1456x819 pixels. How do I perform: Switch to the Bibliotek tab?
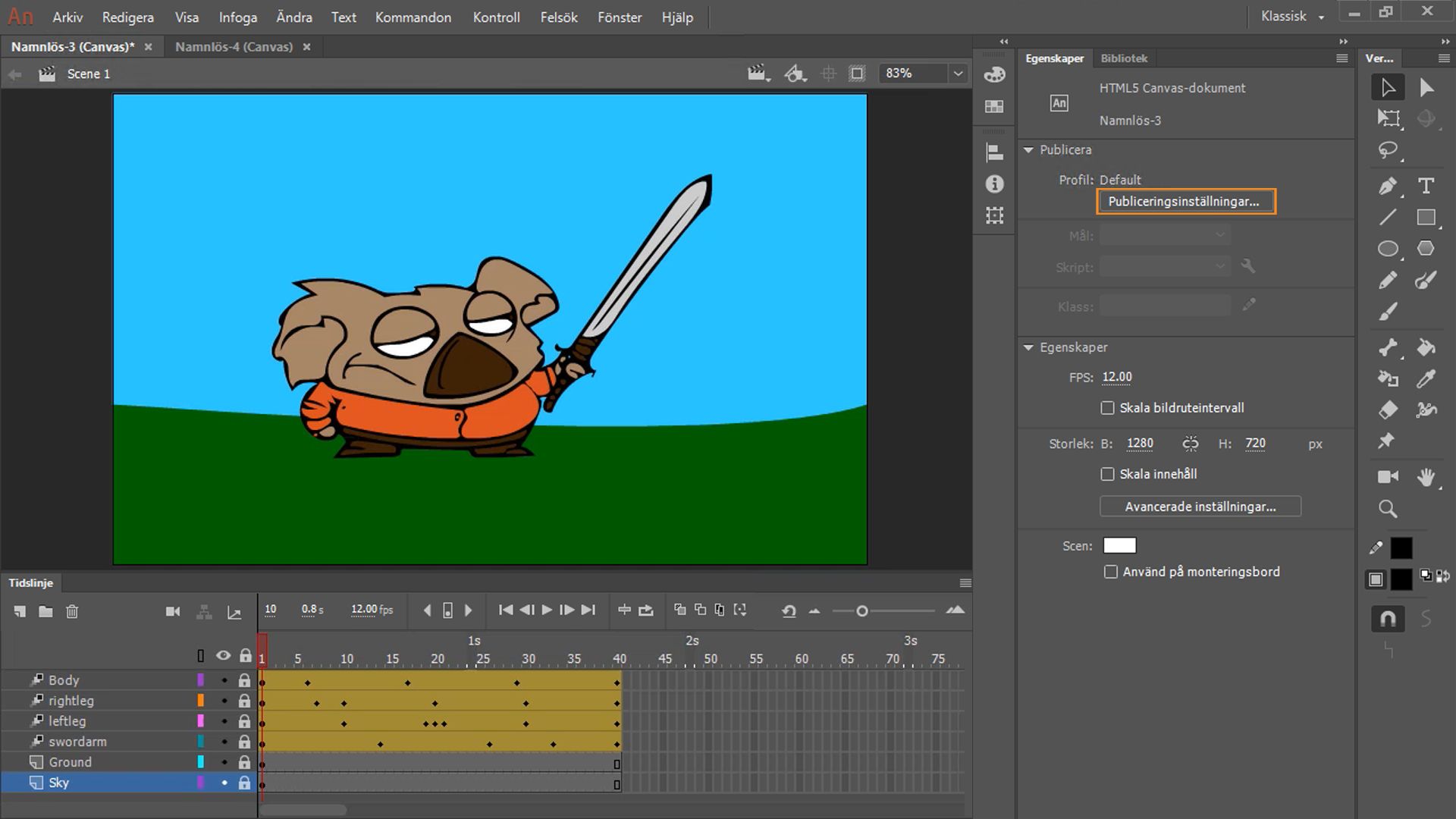[x=1124, y=58]
